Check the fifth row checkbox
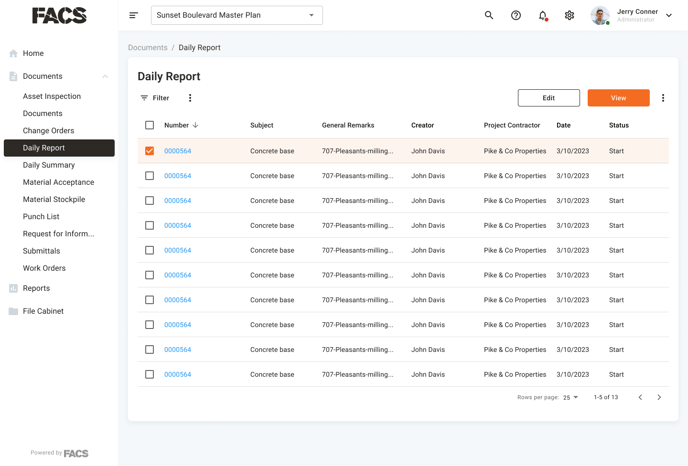This screenshot has height=466, width=688. 150,250
